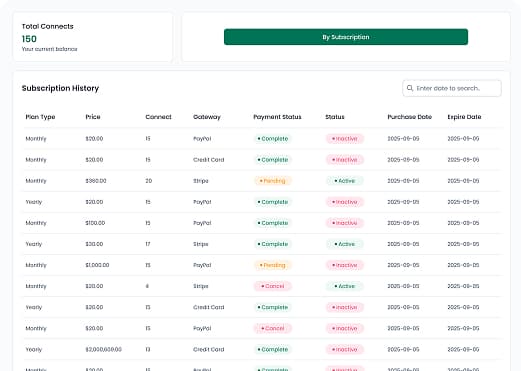
Task: Click the Cancel badge in the Stripe row
Action: pos(273,286)
